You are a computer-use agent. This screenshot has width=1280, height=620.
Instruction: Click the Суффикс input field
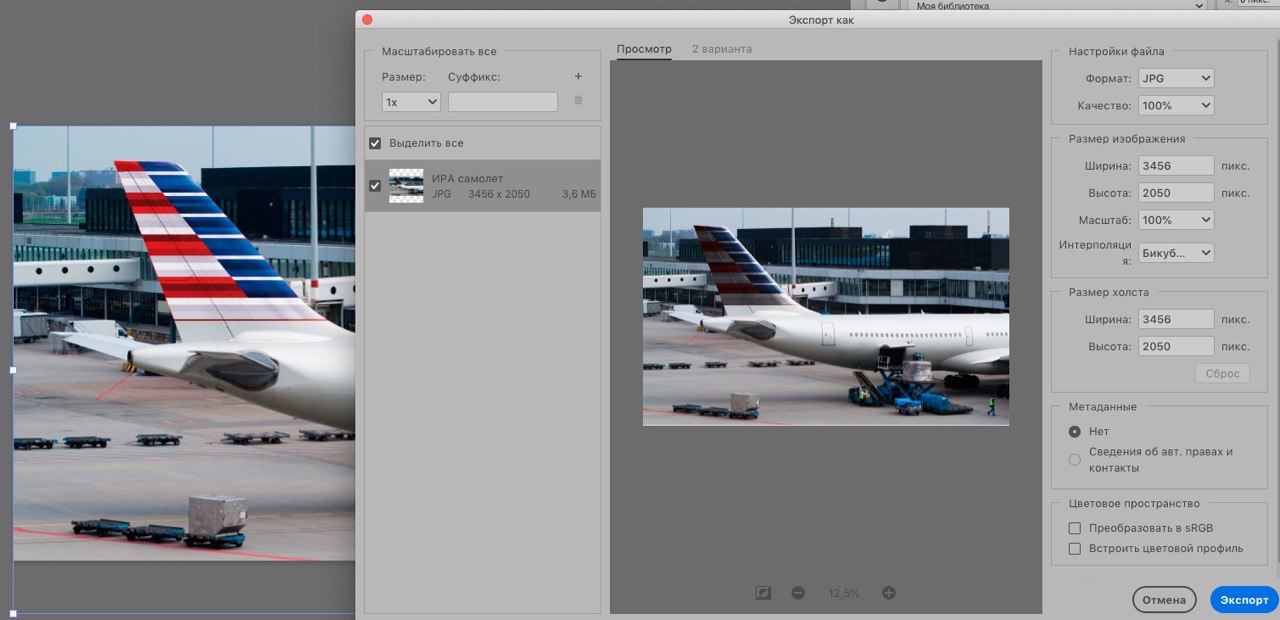click(x=503, y=101)
